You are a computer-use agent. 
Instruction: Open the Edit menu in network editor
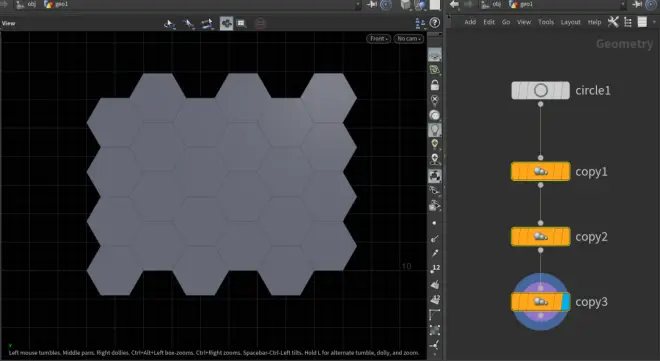[x=489, y=22]
